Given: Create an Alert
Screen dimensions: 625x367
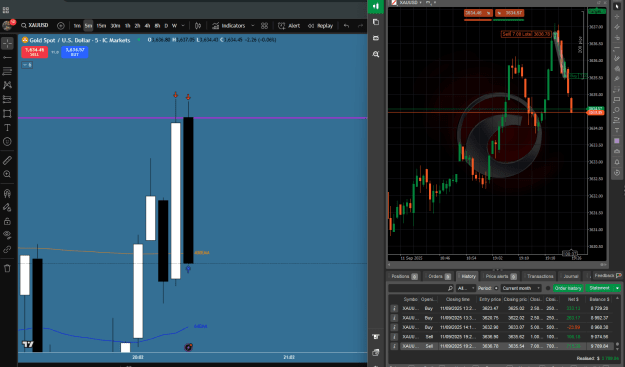Looking at the screenshot, I should [x=289, y=26].
